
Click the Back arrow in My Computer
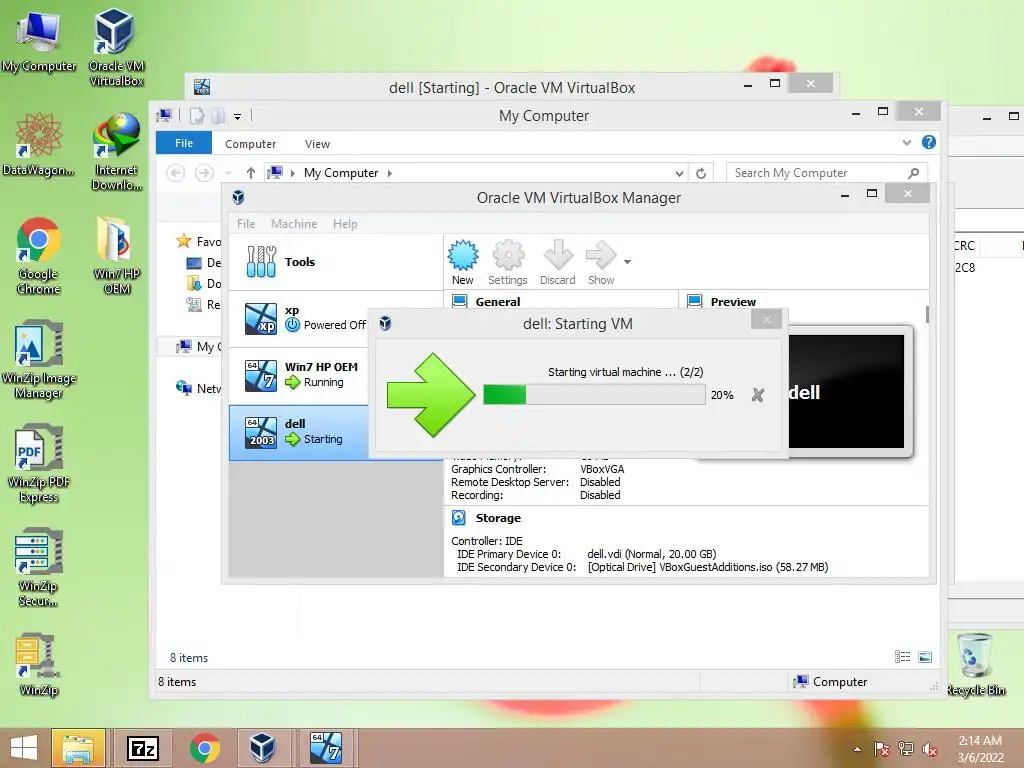[x=176, y=173]
